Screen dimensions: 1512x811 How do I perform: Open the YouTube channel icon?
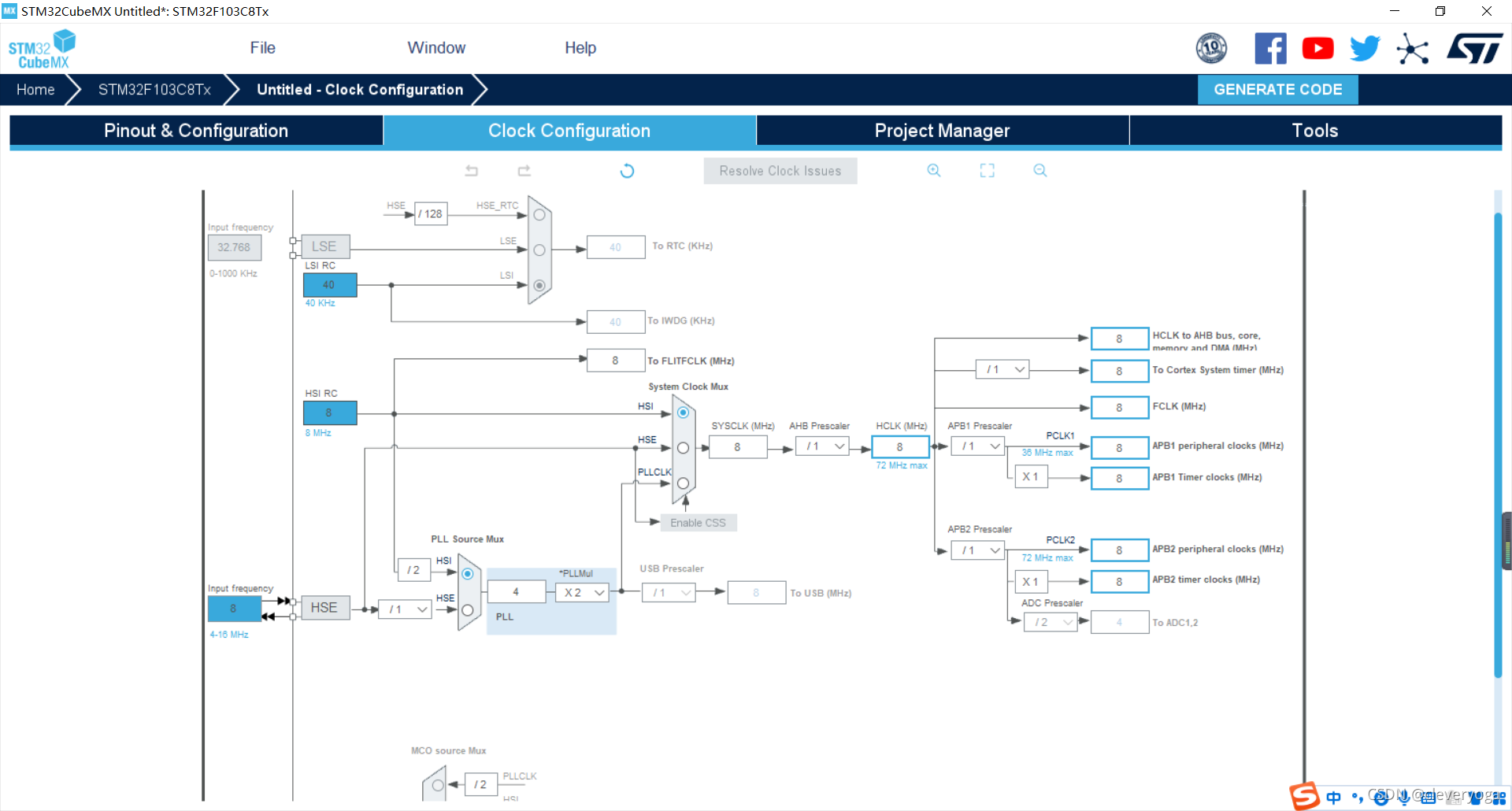[x=1317, y=49]
